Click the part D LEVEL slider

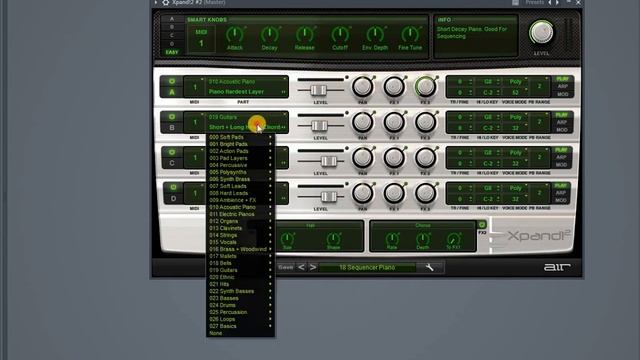point(329,197)
